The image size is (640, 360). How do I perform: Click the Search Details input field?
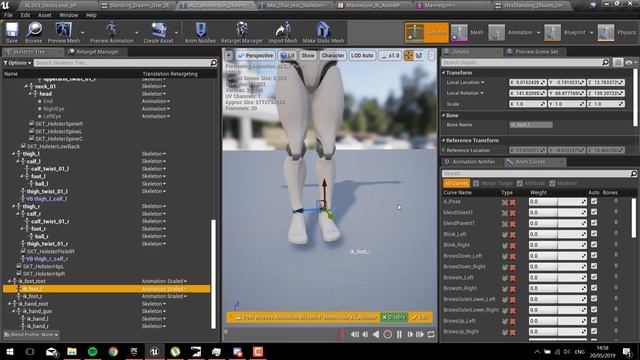click(x=522, y=62)
